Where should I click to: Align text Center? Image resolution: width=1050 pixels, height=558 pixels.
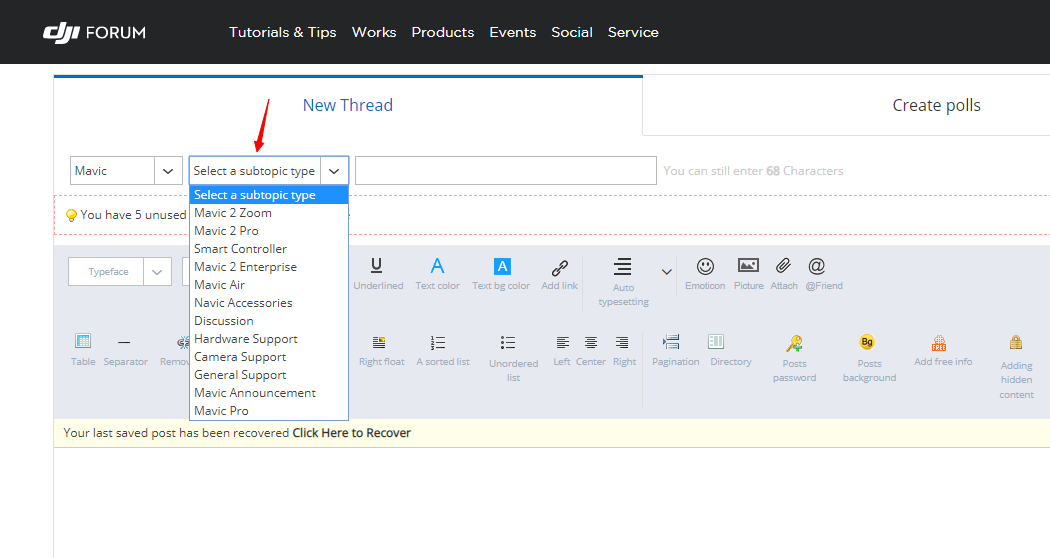pyautogui.click(x=591, y=342)
